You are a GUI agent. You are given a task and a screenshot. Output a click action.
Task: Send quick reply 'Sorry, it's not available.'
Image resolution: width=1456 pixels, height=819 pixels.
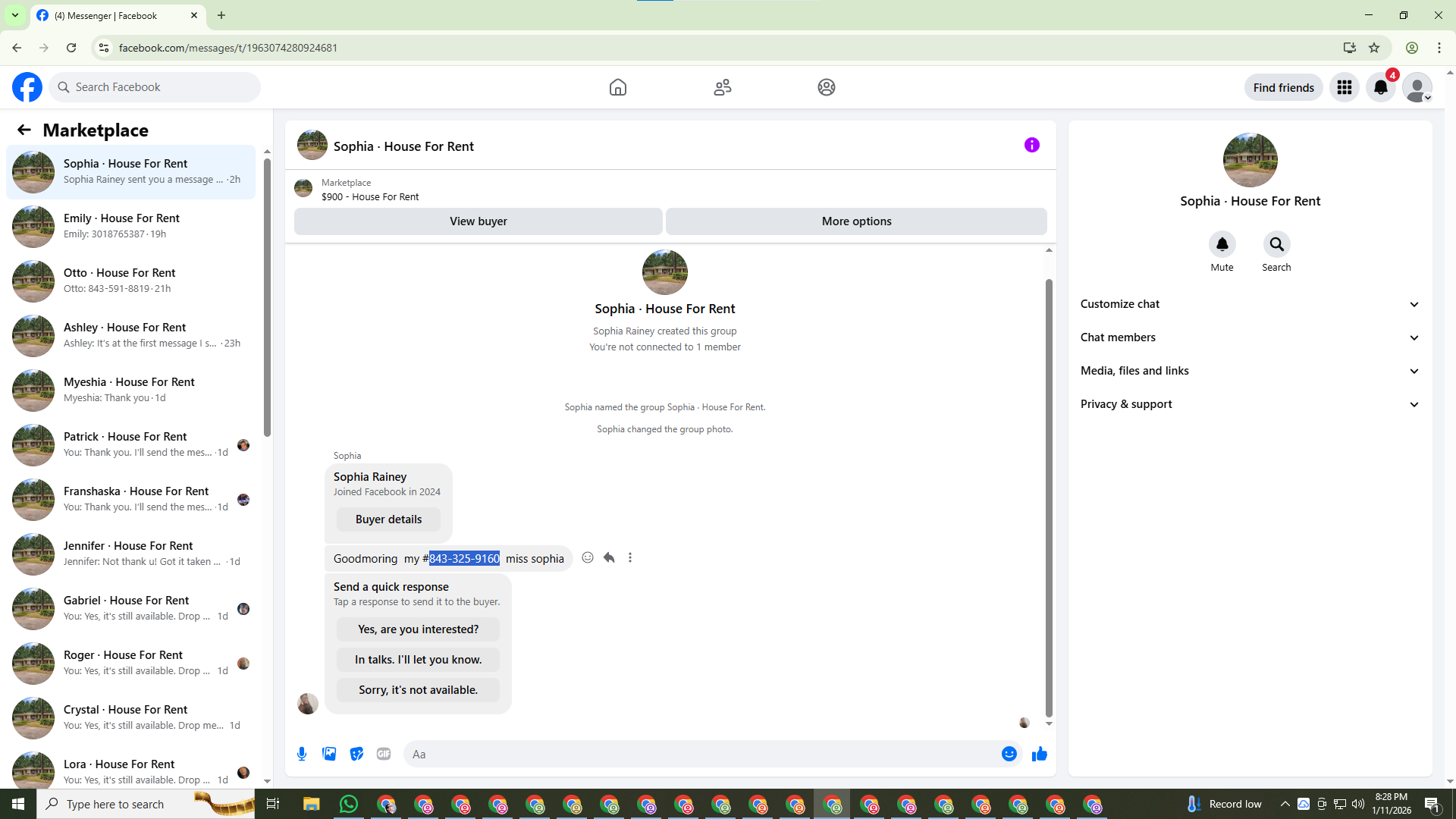pos(418,690)
